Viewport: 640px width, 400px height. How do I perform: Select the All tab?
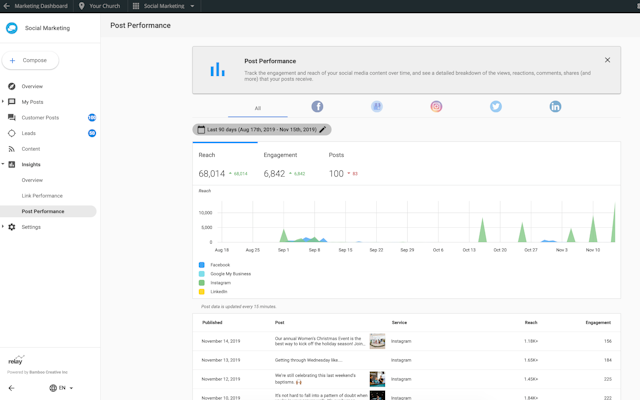(x=257, y=108)
